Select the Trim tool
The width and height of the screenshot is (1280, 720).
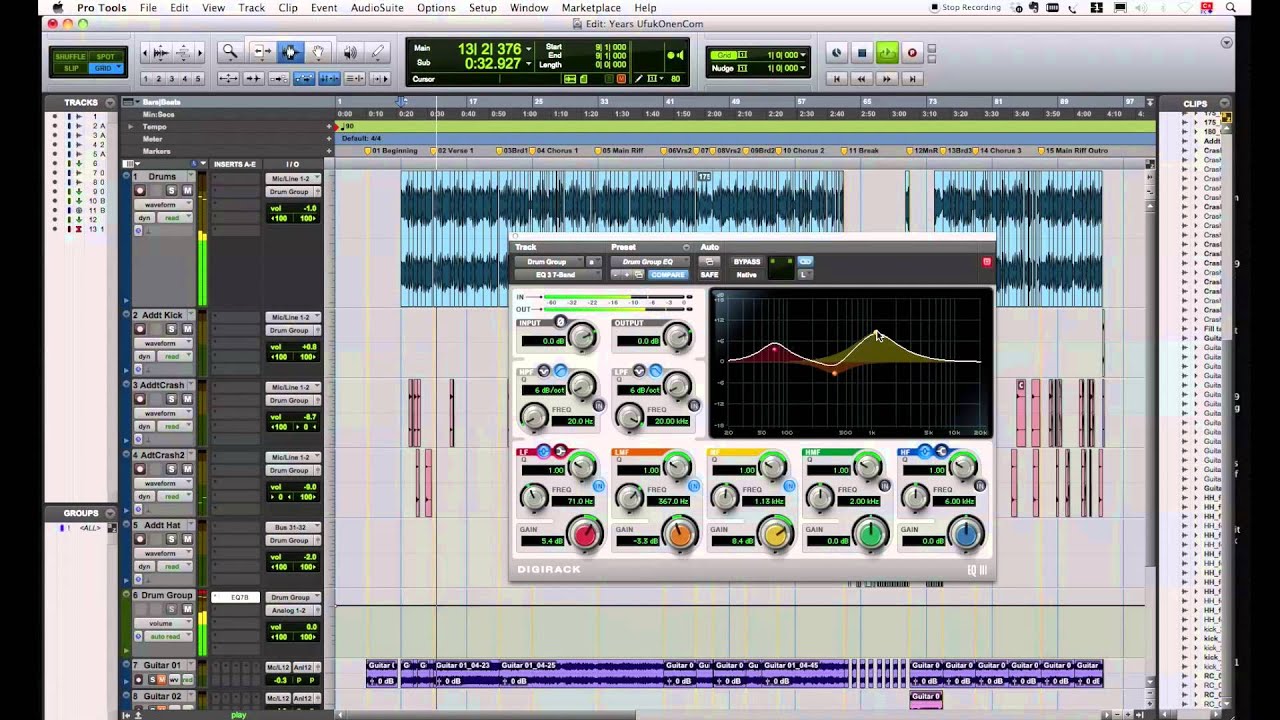coord(262,52)
